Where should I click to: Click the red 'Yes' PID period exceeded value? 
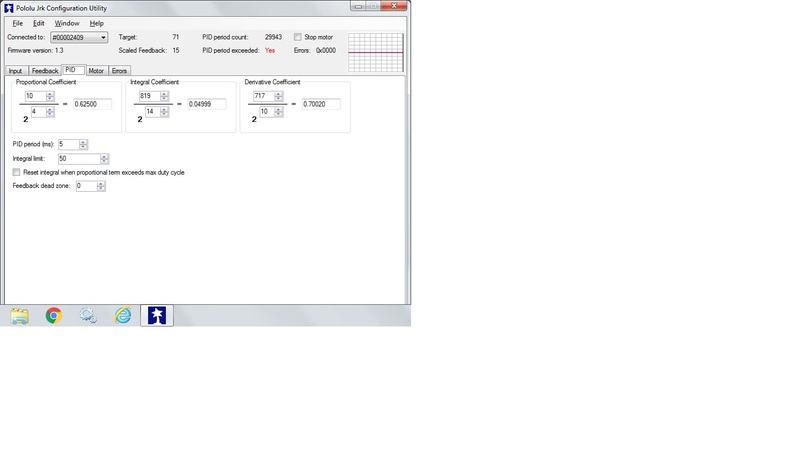[x=270, y=51]
